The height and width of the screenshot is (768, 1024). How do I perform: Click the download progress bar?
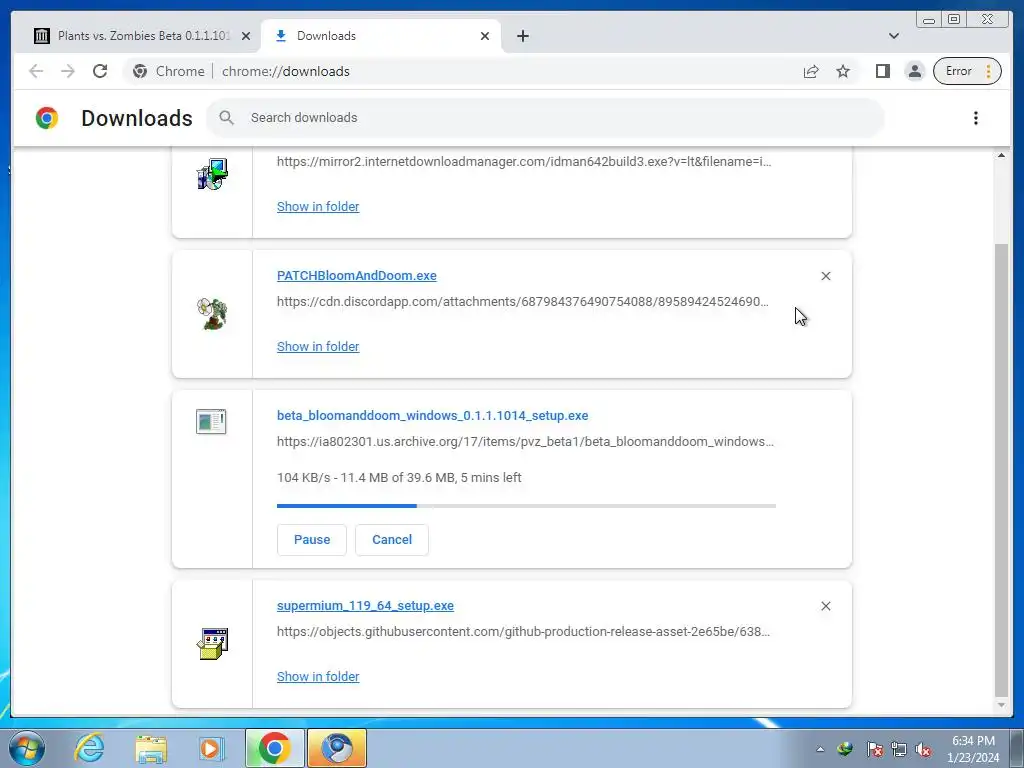pos(526,505)
